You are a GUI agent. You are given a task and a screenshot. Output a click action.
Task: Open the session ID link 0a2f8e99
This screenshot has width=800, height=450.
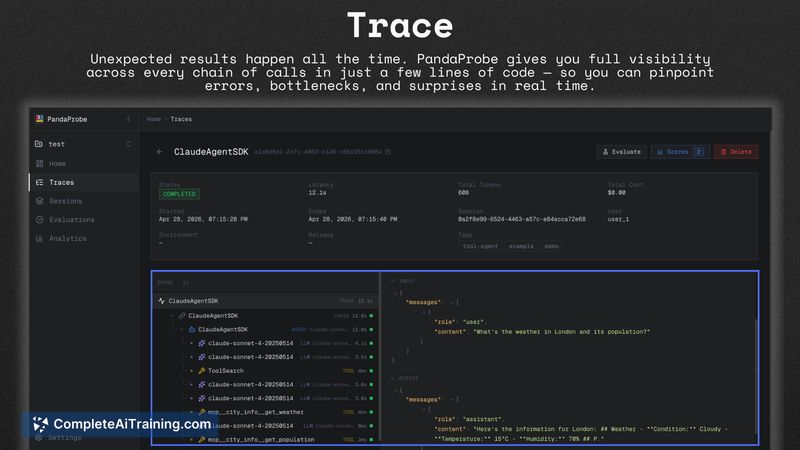click(x=522, y=219)
